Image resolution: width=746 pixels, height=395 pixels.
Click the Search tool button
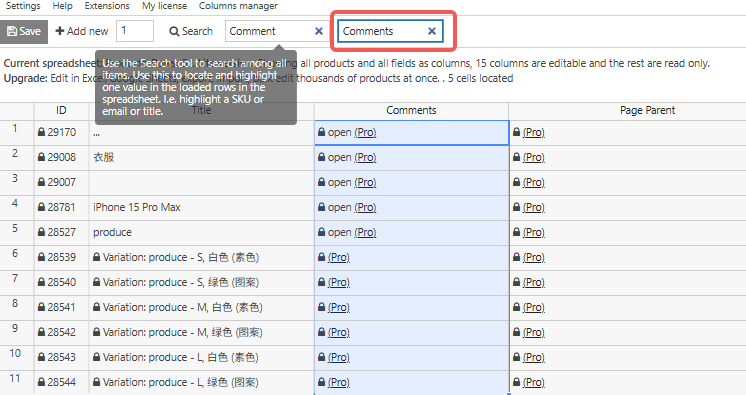pyautogui.click(x=191, y=31)
